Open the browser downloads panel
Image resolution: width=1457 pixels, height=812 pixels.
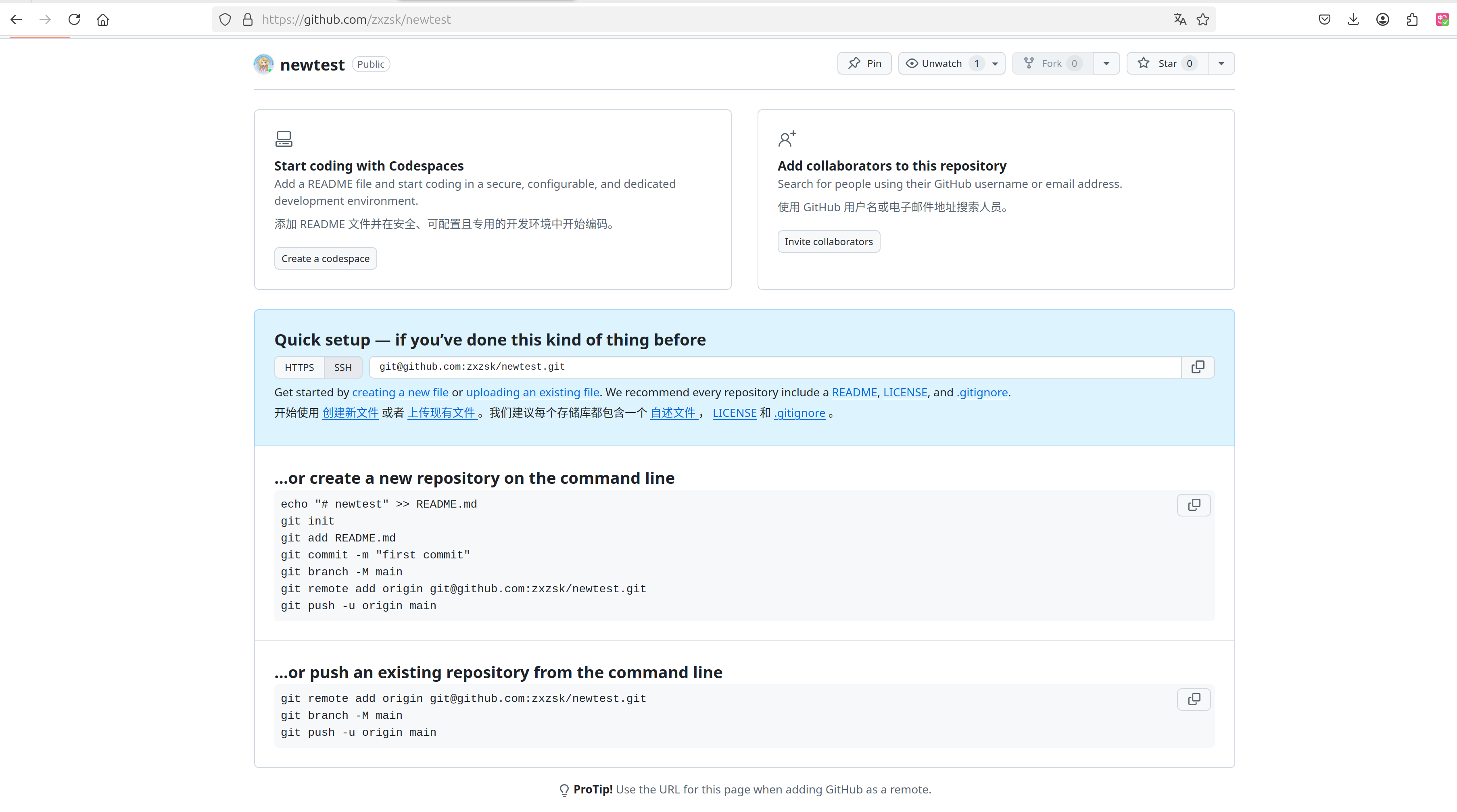pyautogui.click(x=1353, y=20)
